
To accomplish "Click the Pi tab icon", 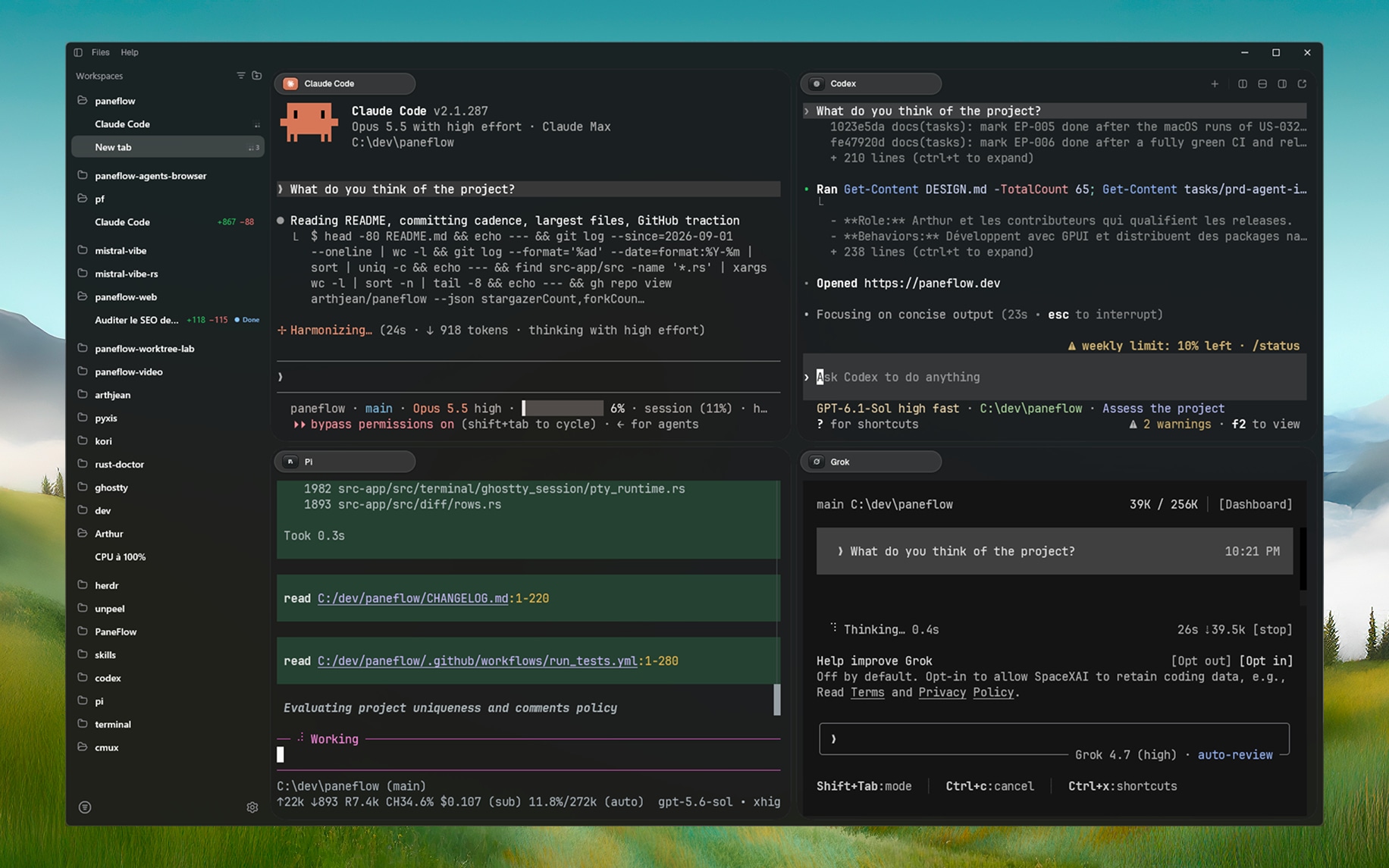I will (290, 462).
